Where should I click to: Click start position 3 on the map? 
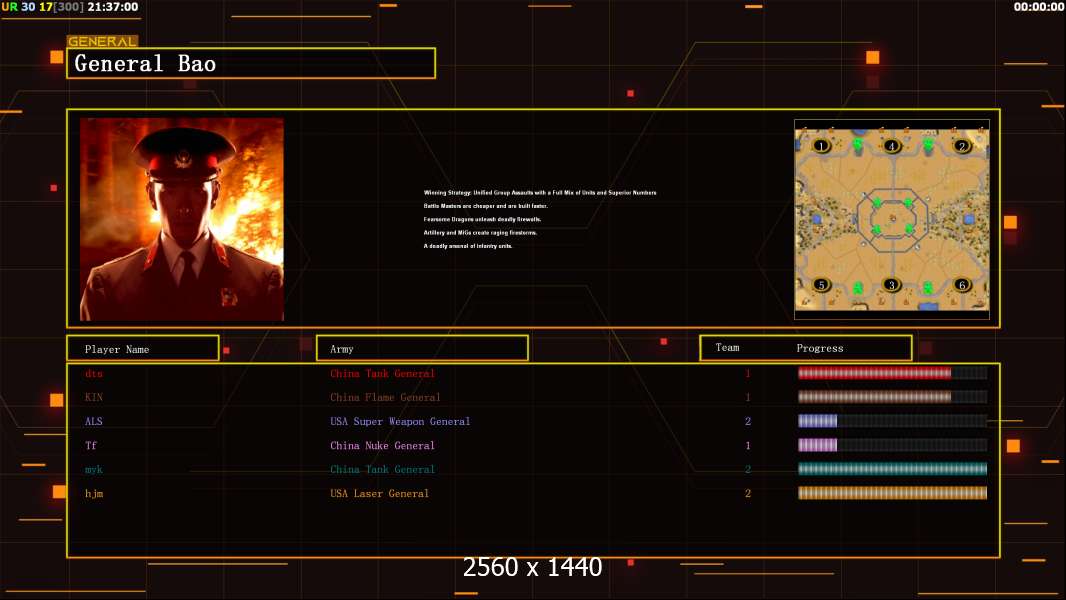tap(891, 285)
